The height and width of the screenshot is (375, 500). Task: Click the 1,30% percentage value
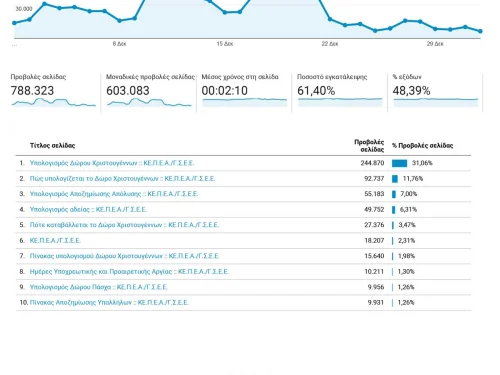pos(406,272)
